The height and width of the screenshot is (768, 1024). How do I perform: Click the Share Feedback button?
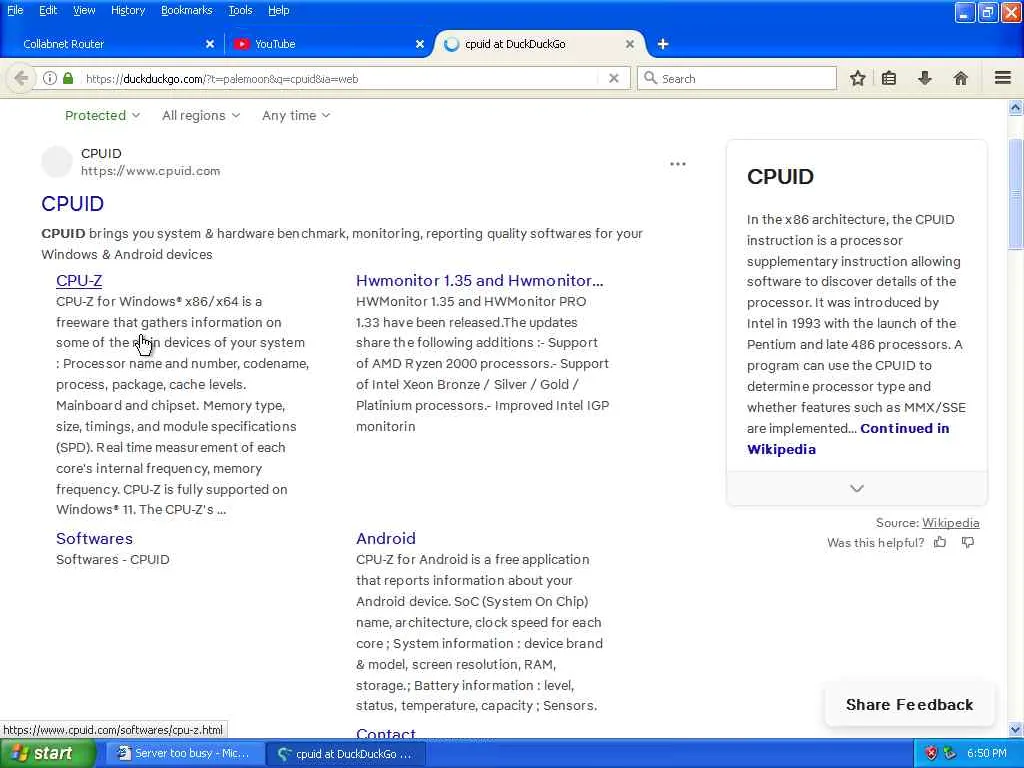(x=909, y=705)
